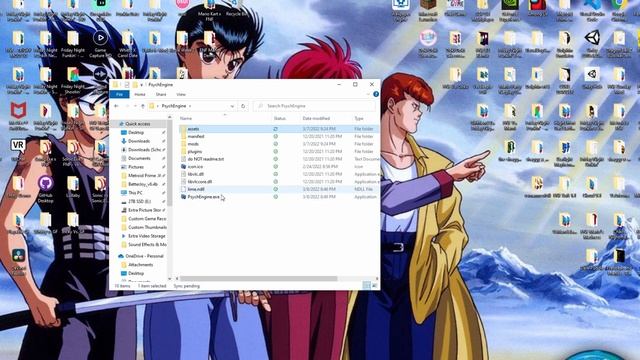Select the PsychEngine.exe application icon
This screenshot has width=640, height=360.
(183, 197)
